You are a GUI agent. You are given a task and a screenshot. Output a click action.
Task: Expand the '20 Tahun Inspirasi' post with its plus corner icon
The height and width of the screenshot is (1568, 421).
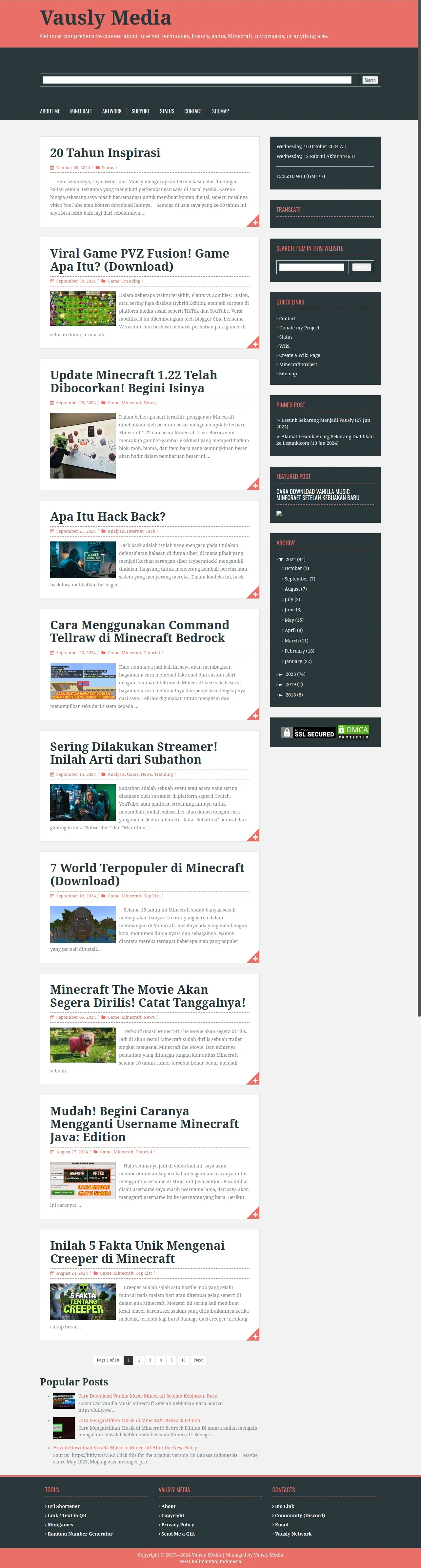(254, 222)
